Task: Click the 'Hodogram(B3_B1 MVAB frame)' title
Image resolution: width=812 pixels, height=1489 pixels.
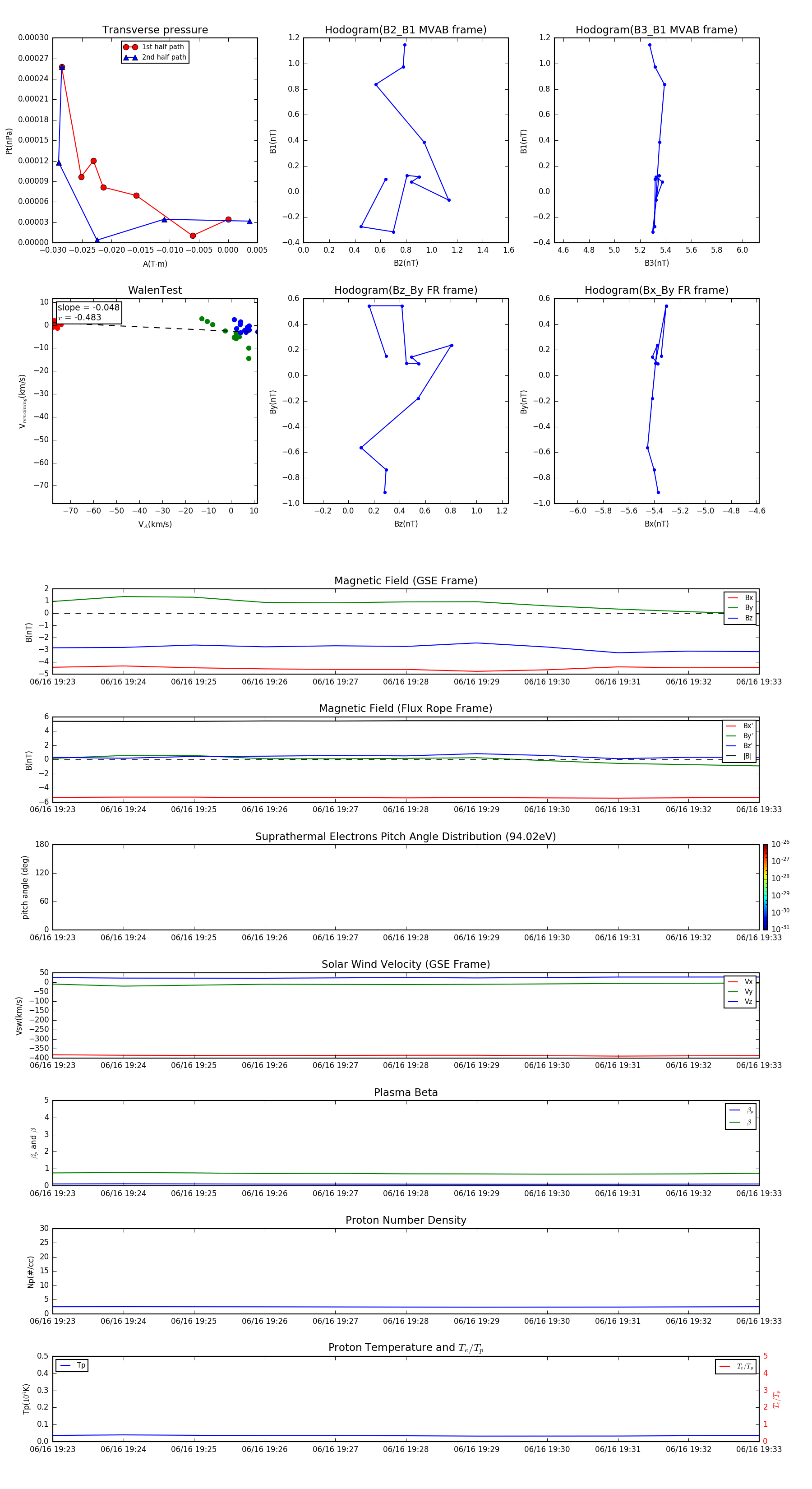Action: tap(656, 30)
